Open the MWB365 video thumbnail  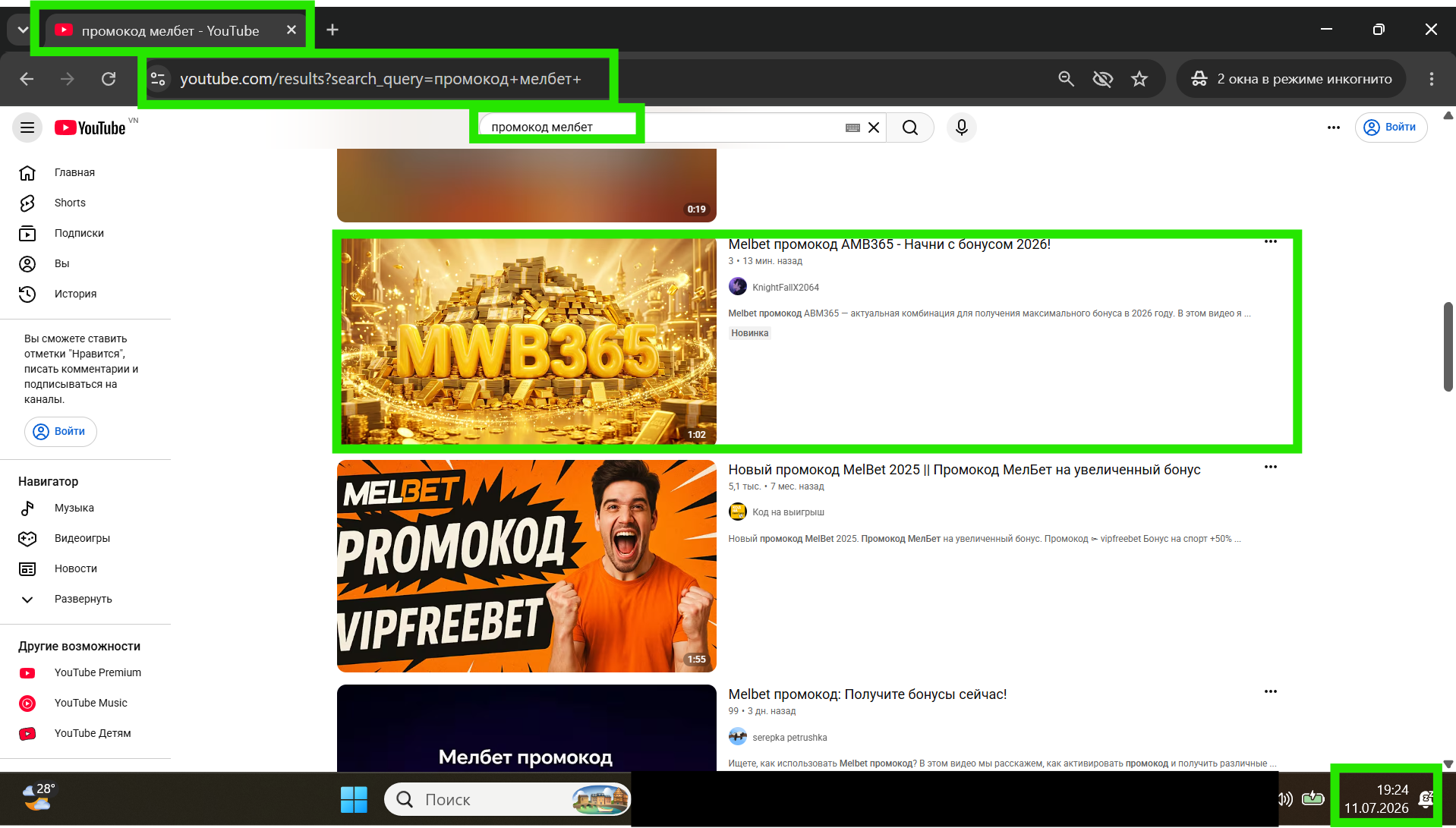click(x=527, y=341)
